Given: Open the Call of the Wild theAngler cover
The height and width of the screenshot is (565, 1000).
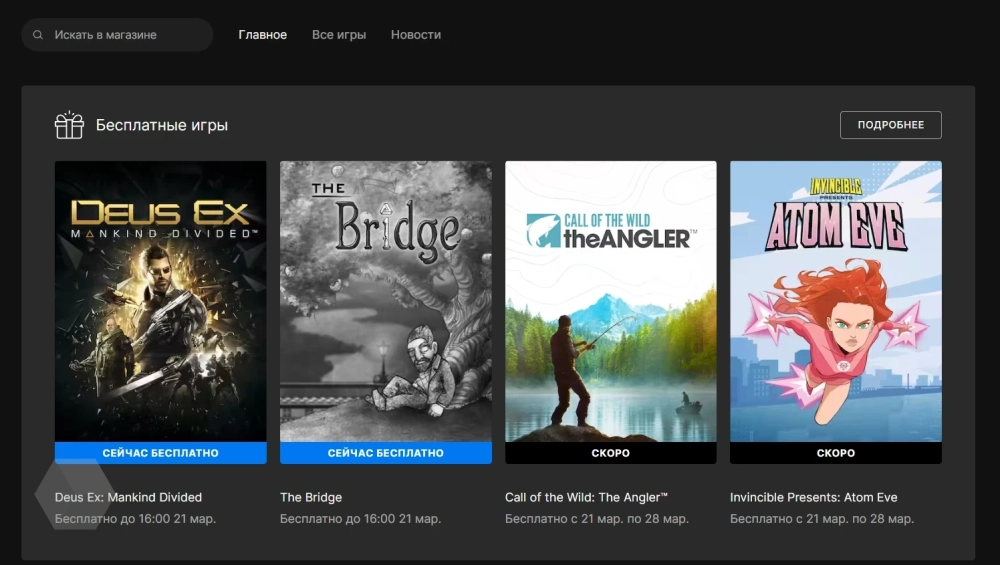Looking at the screenshot, I should tap(610, 300).
